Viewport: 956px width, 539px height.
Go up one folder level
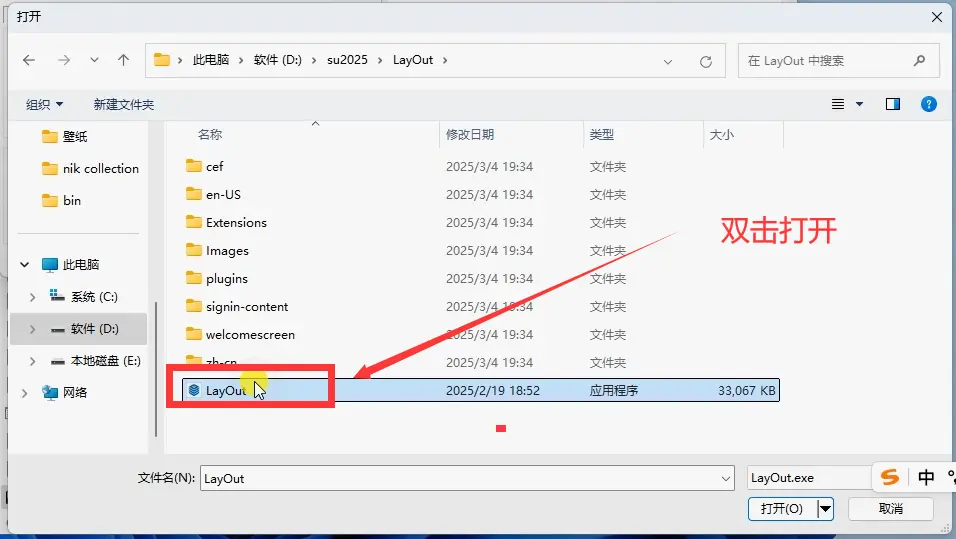123,60
